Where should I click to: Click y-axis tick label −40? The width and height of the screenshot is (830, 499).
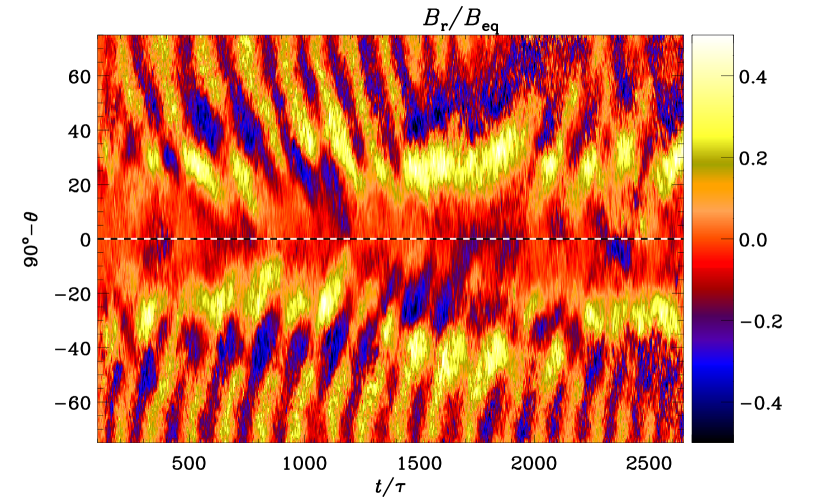tap(73, 348)
